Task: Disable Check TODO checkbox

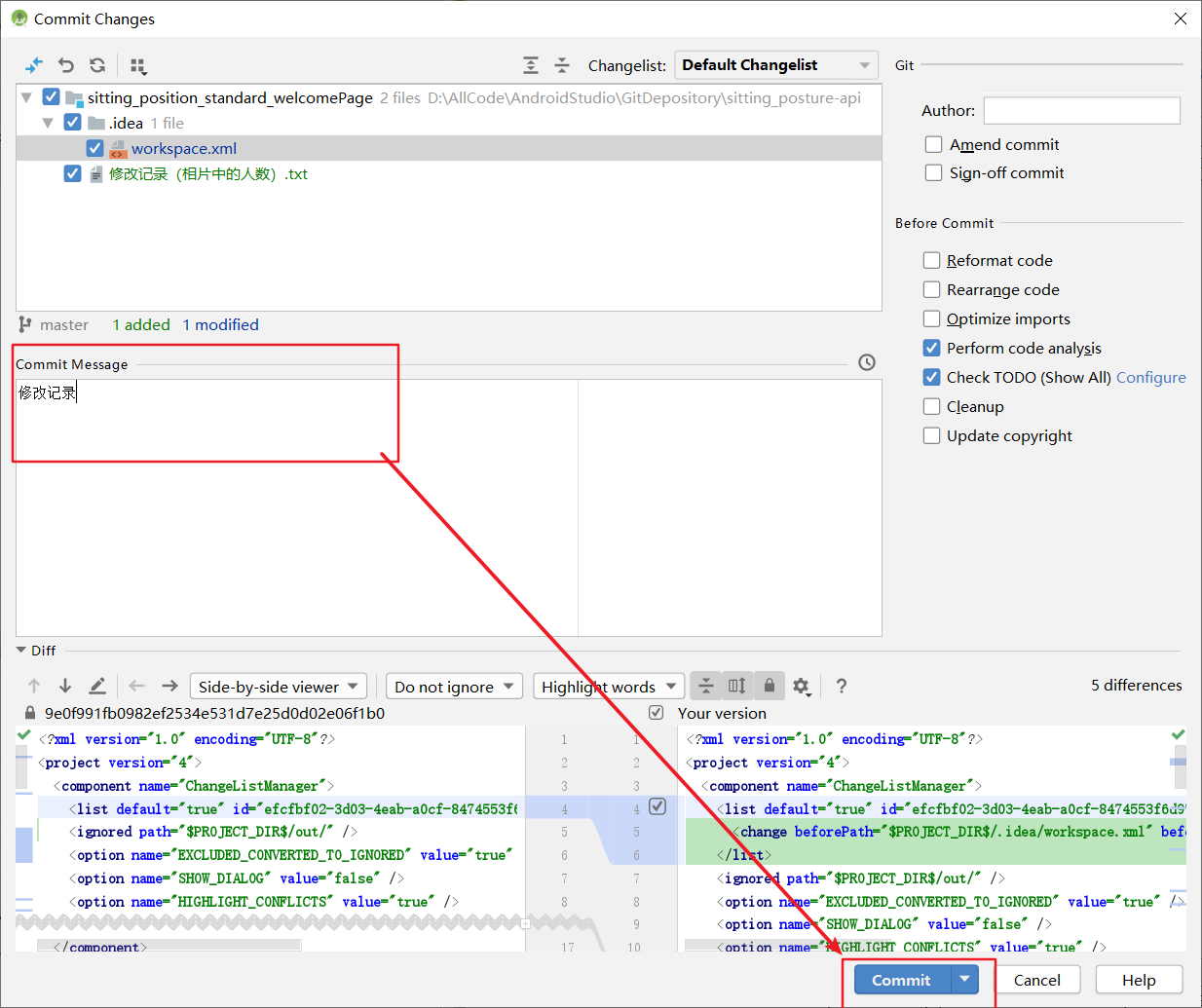Action: 932,377
